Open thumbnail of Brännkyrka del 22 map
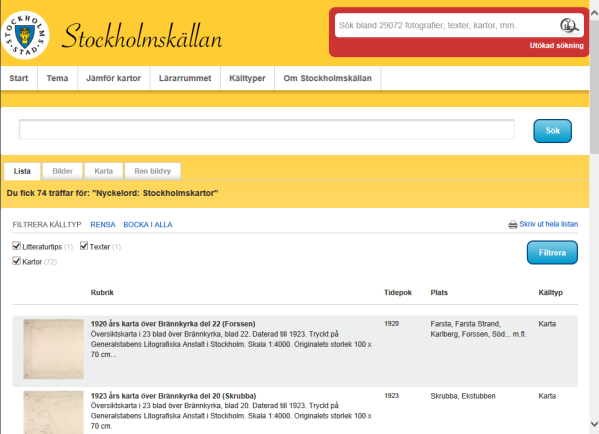The image size is (599, 434). (53, 349)
